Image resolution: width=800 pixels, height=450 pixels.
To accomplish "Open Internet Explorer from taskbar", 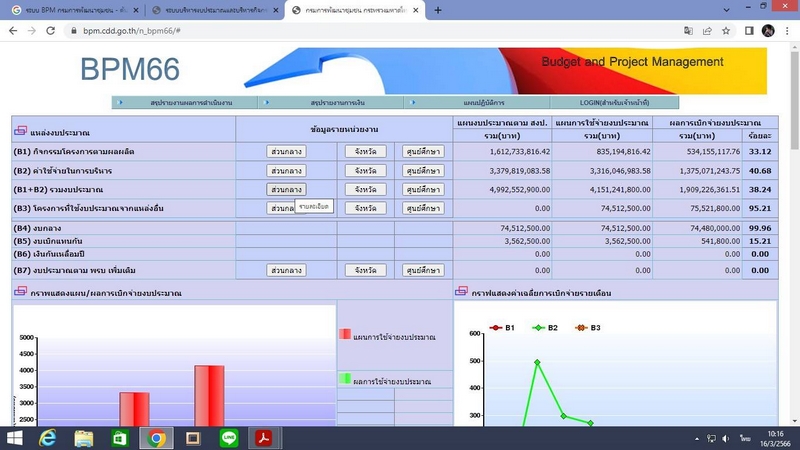I will (48, 438).
